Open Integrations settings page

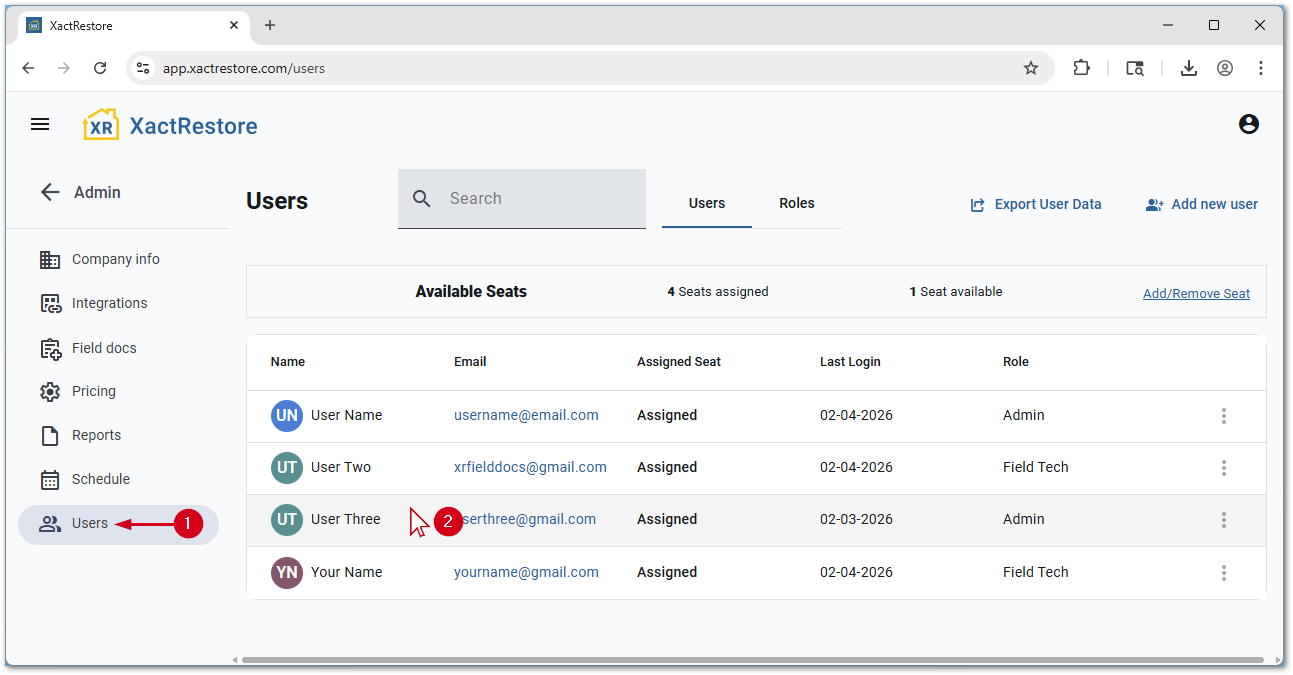(109, 303)
